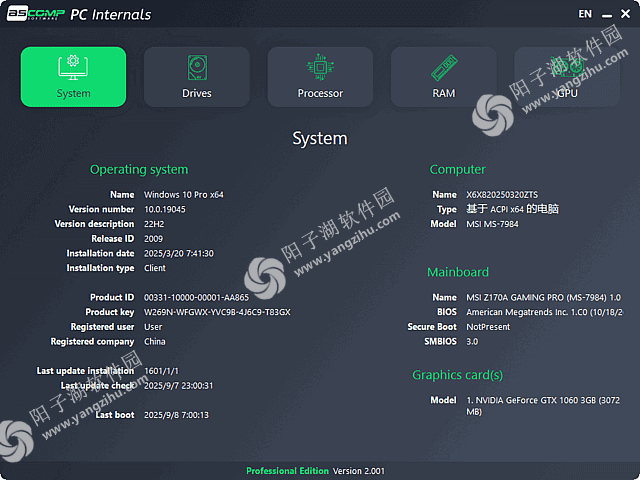640x480 pixels.
Task: Click the Secure Boot label
Action: 432,327
